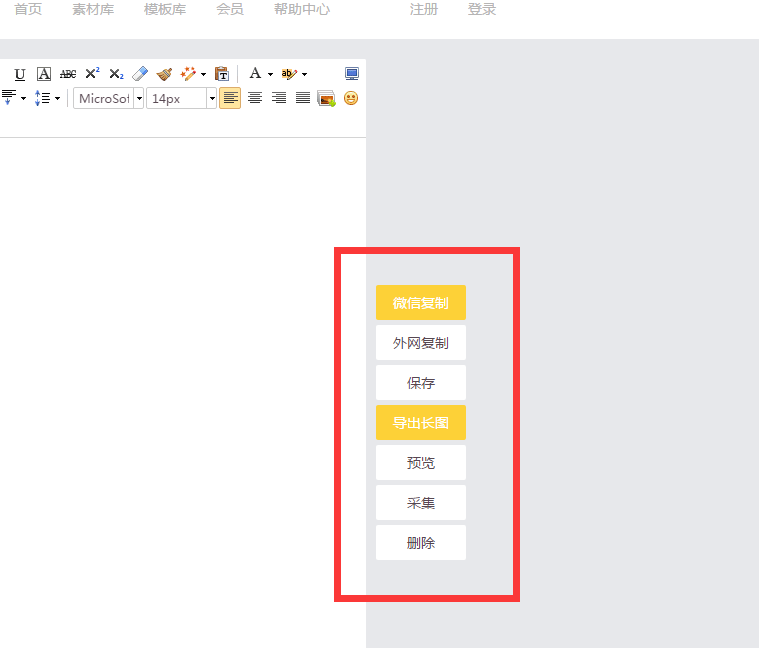Image resolution: width=759 pixels, height=648 pixels.
Task: Open 首页 in the top navigation
Action: (28, 9)
